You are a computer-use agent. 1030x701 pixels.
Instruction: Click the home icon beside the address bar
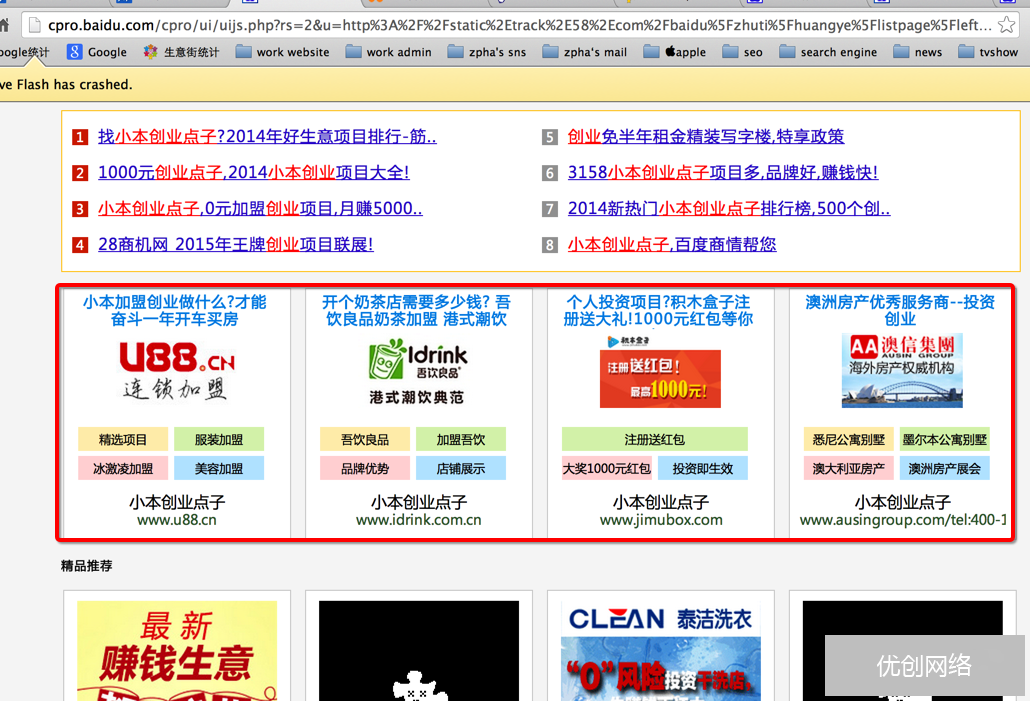[x=4, y=26]
